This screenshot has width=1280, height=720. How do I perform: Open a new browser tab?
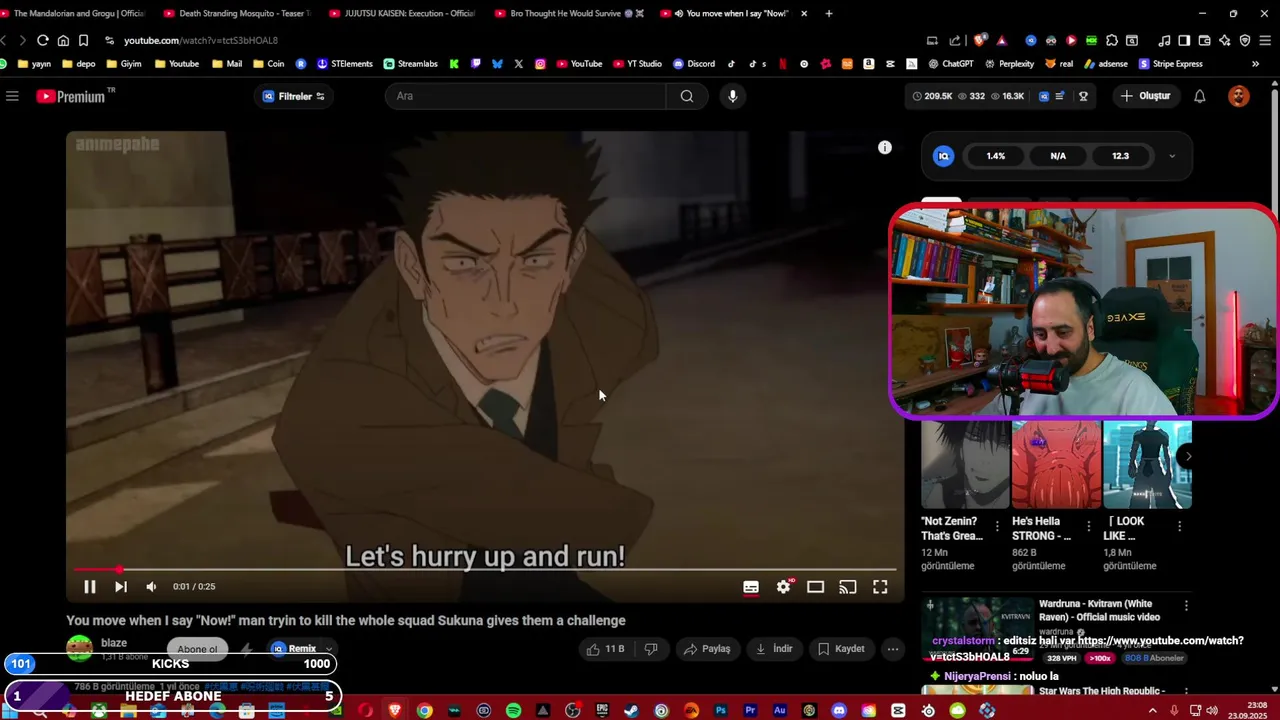[x=829, y=13]
